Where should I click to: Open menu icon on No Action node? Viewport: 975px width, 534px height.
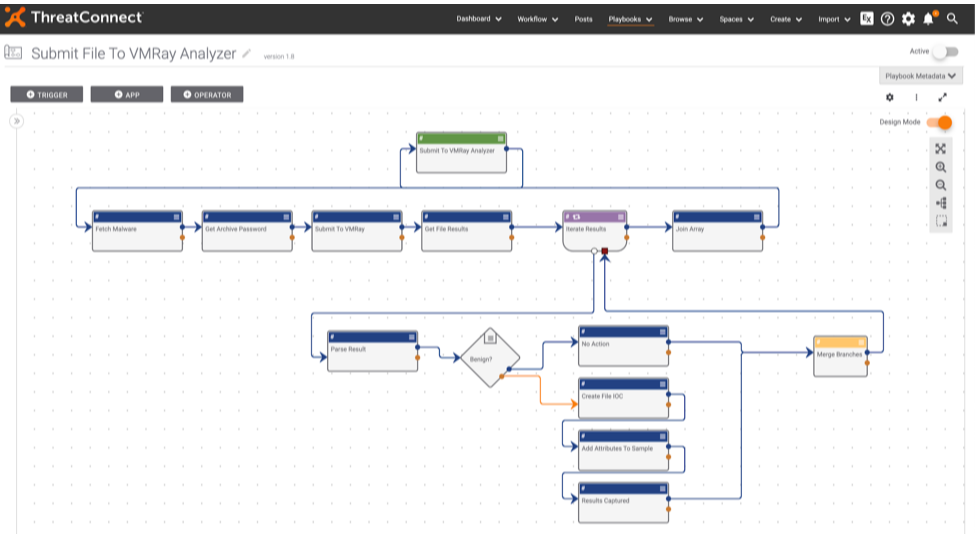click(663, 332)
